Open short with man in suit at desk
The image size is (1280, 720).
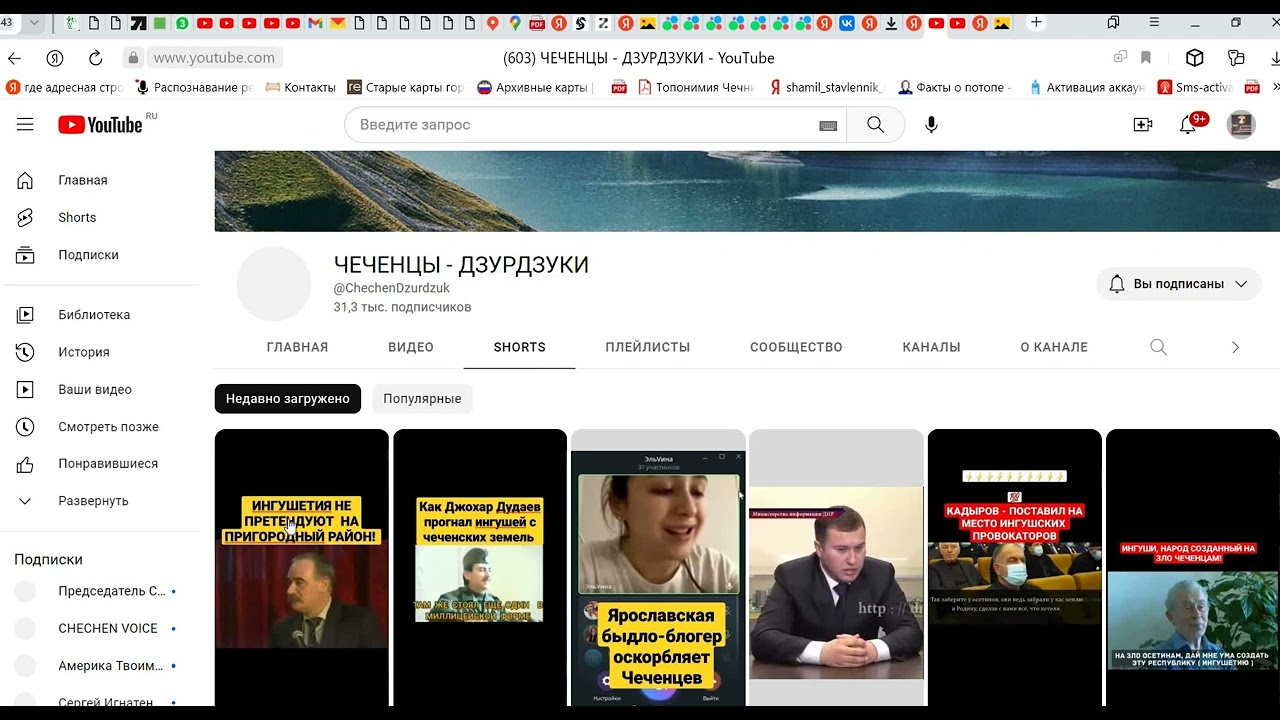pos(836,567)
